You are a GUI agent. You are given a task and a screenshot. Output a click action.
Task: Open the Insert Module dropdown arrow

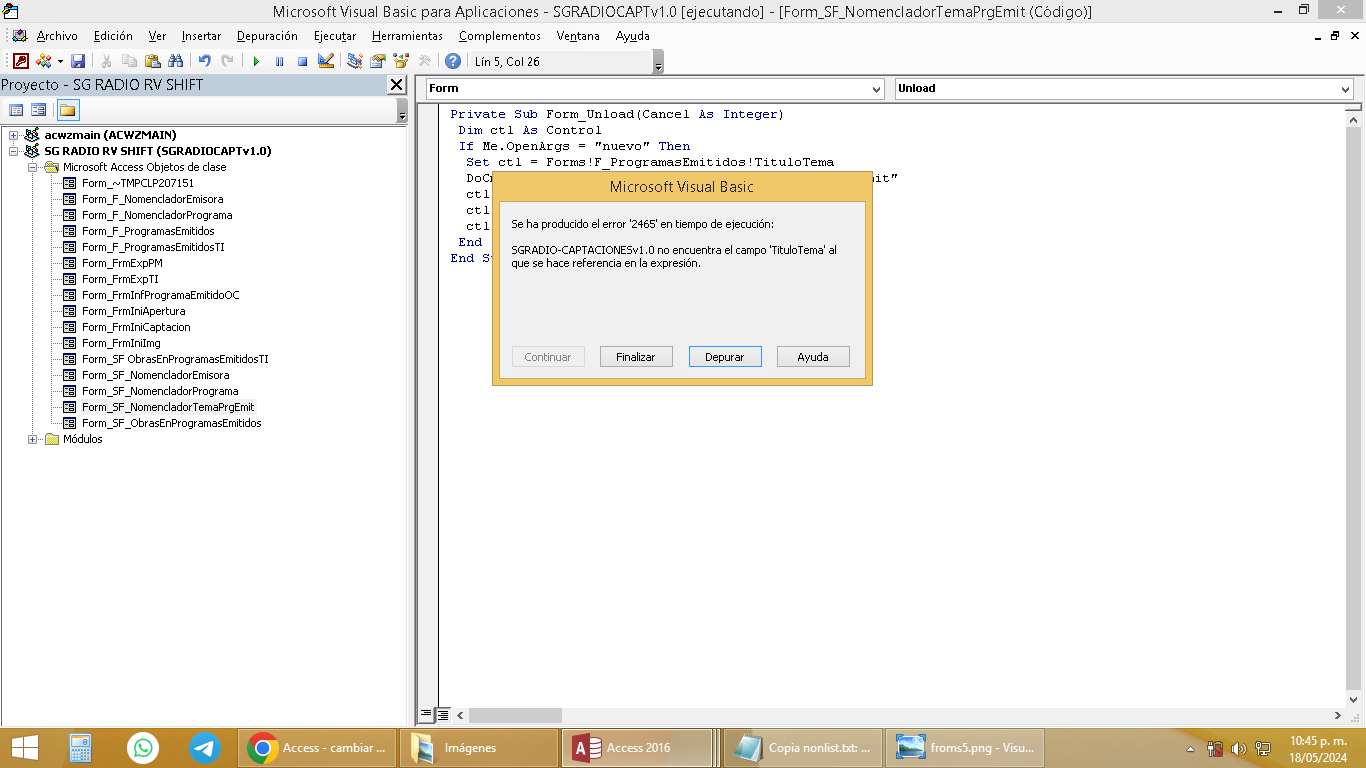[59, 61]
